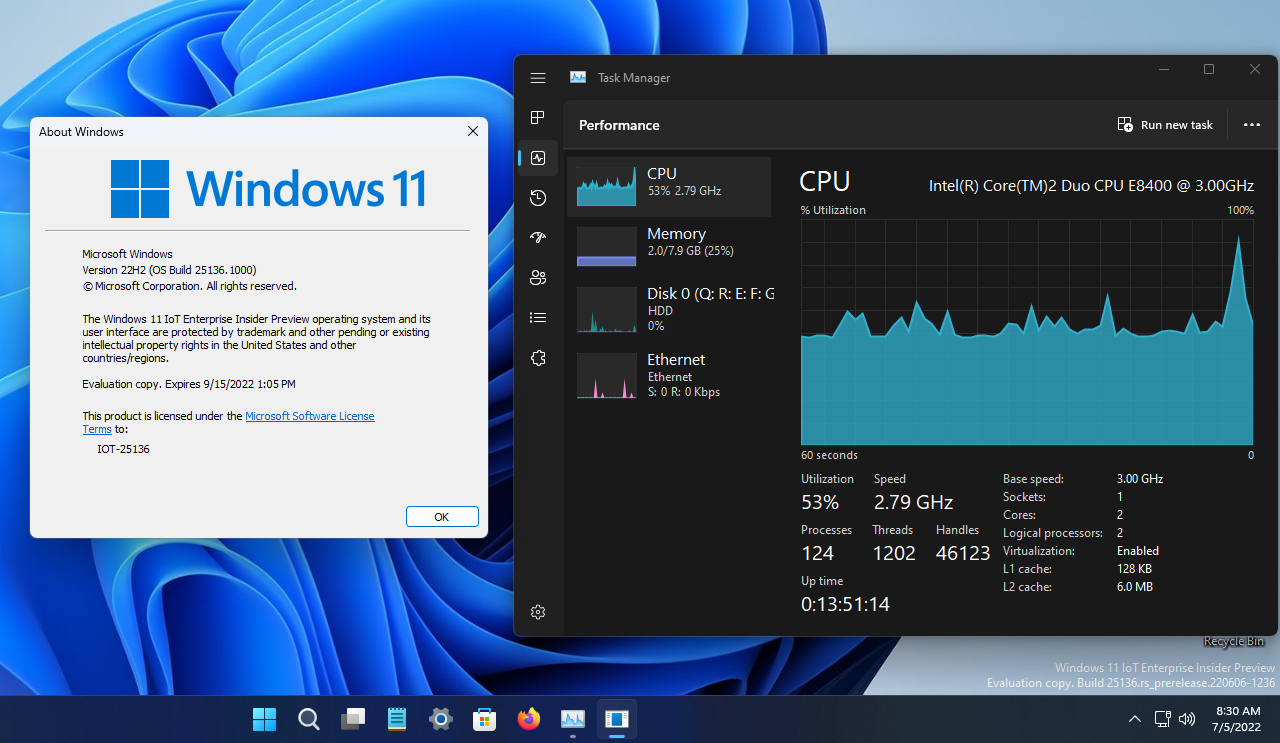Open Details page icon in sidebar
The height and width of the screenshot is (743, 1280).
click(x=538, y=318)
